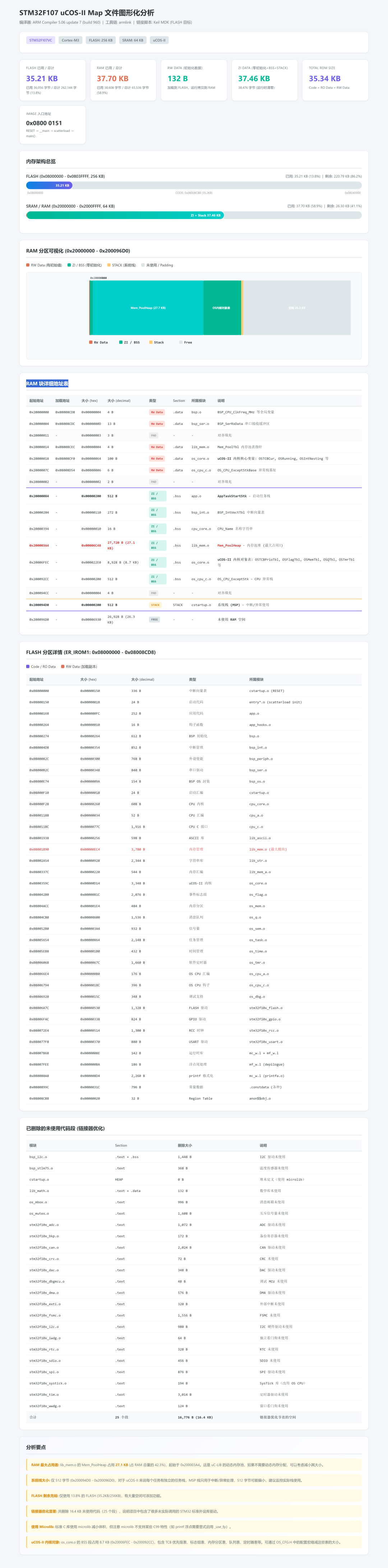Image resolution: width=388 pixels, height=1568 pixels.
Task: Click the SRAM: 64 KB tag
Action: 133,40
